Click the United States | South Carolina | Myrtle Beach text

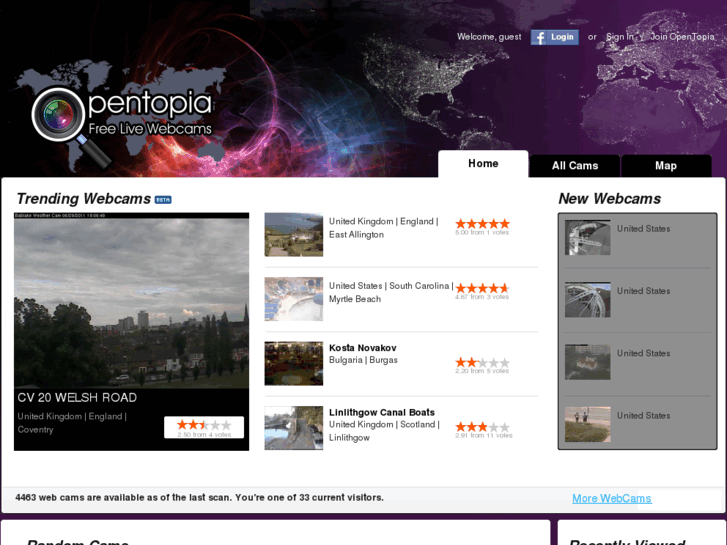click(x=391, y=292)
